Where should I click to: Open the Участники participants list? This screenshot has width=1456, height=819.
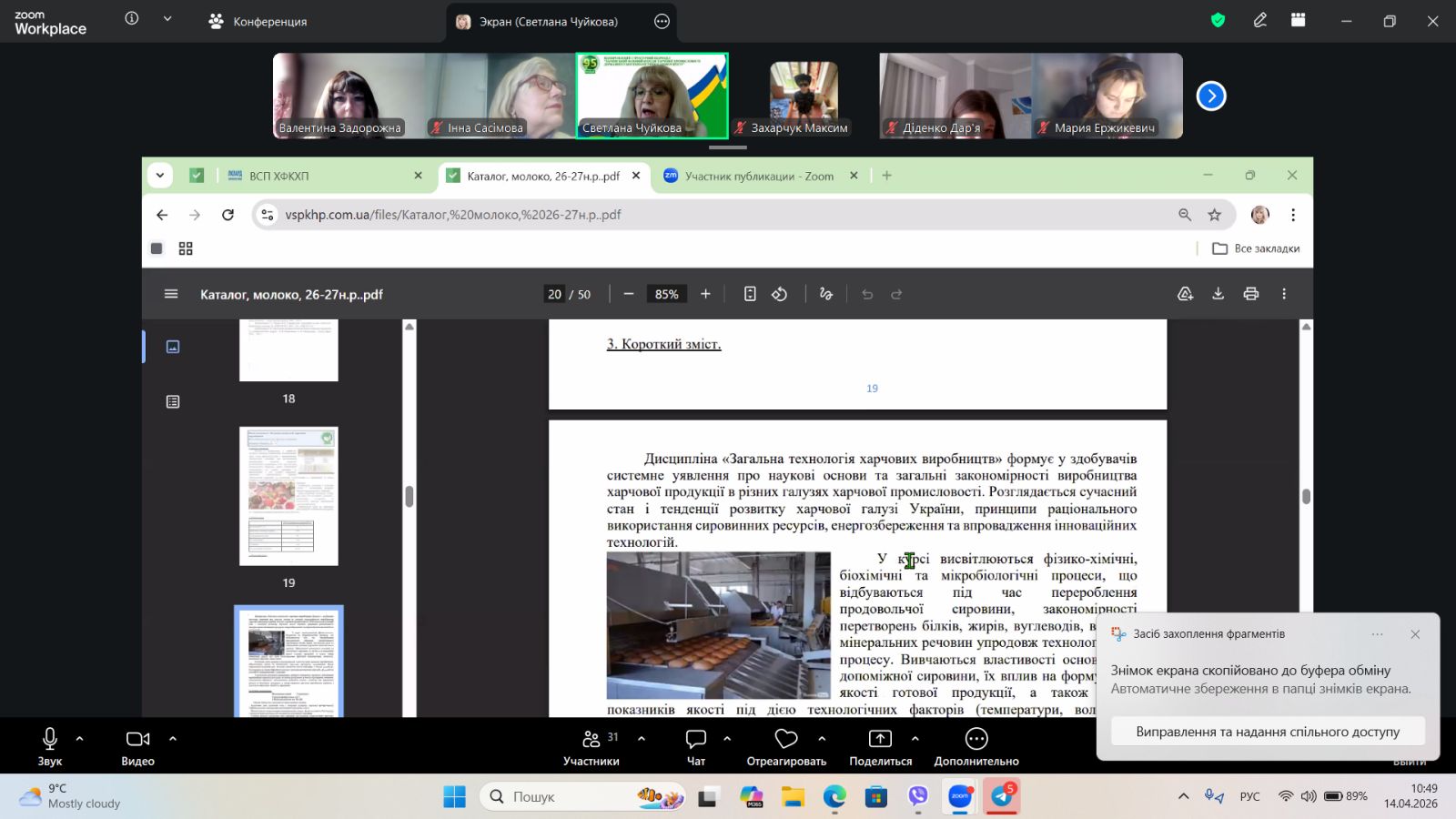(591, 746)
